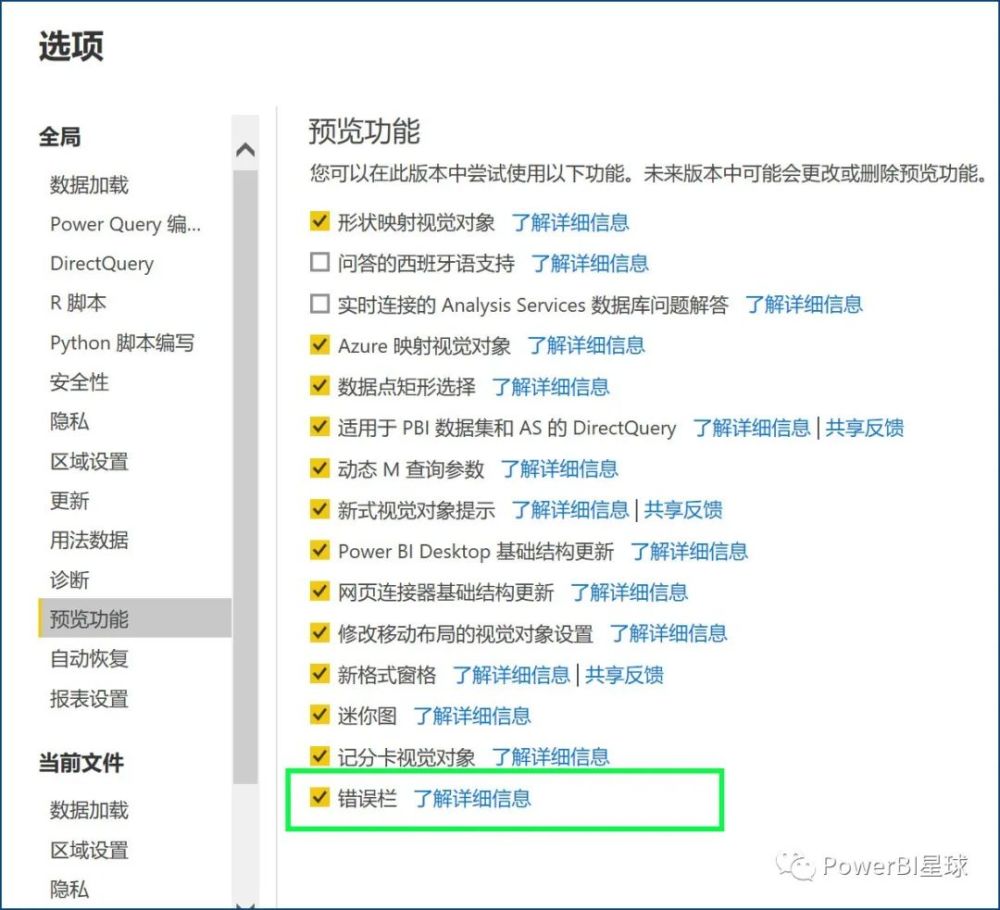The image size is (1000, 910).
Task: Open 预览功能 in the sidebar
Action: point(90,619)
